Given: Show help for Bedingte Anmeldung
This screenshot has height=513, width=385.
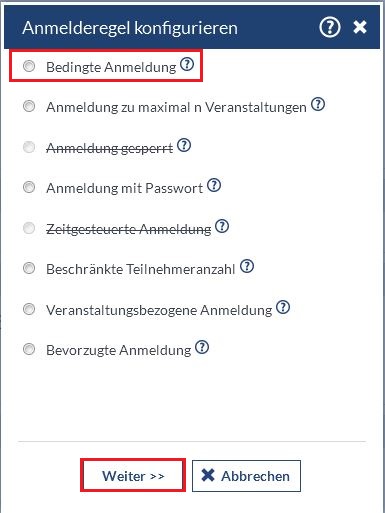Looking at the screenshot, I should click(187, 64).
